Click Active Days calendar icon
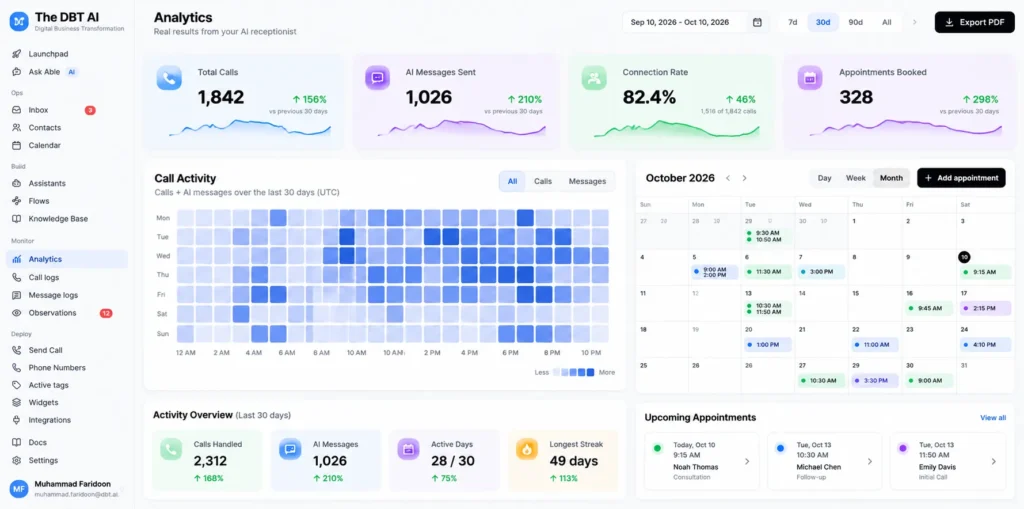The image size is (1024, 509). coord(408,449)
